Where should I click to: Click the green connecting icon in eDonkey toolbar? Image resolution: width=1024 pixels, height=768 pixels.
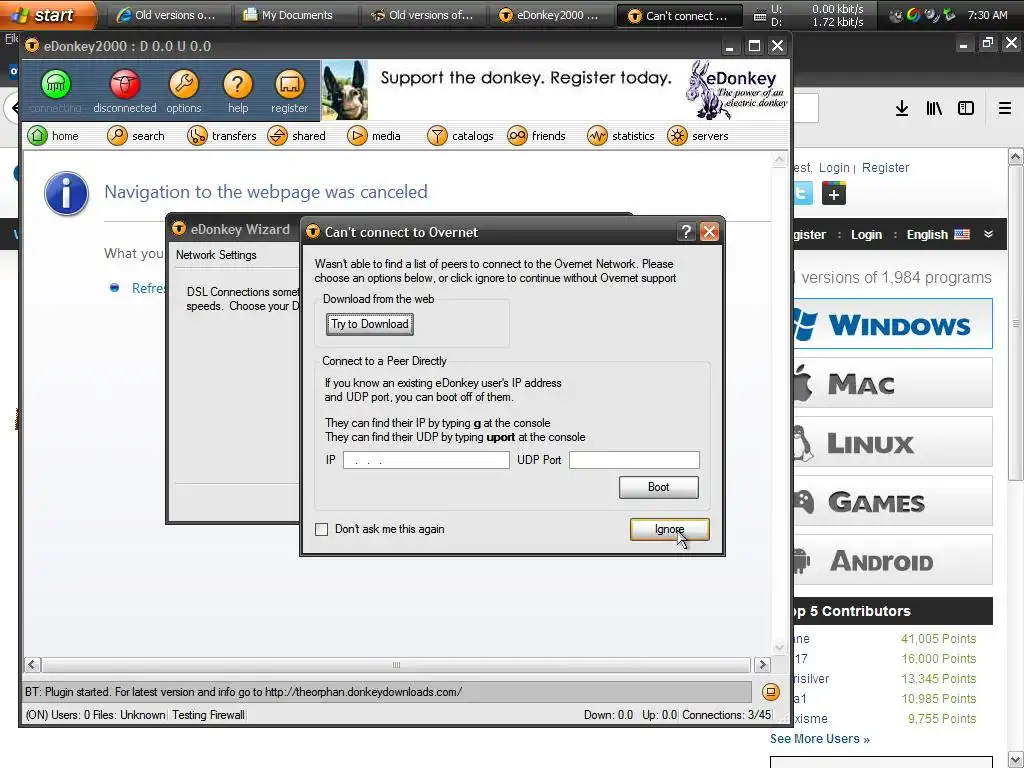pos(56,84)
